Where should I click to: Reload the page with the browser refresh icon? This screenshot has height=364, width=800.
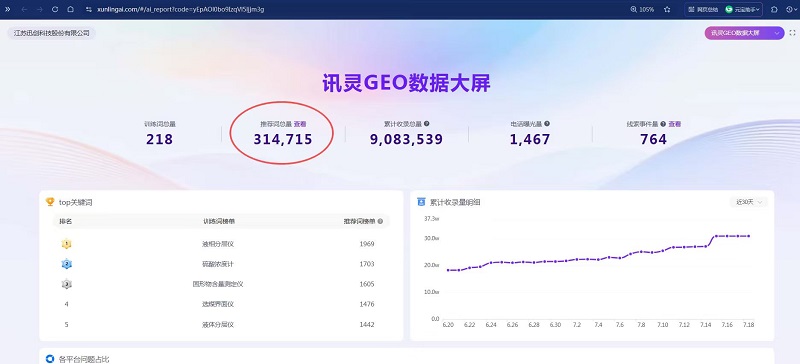click(x=55, y=9)
